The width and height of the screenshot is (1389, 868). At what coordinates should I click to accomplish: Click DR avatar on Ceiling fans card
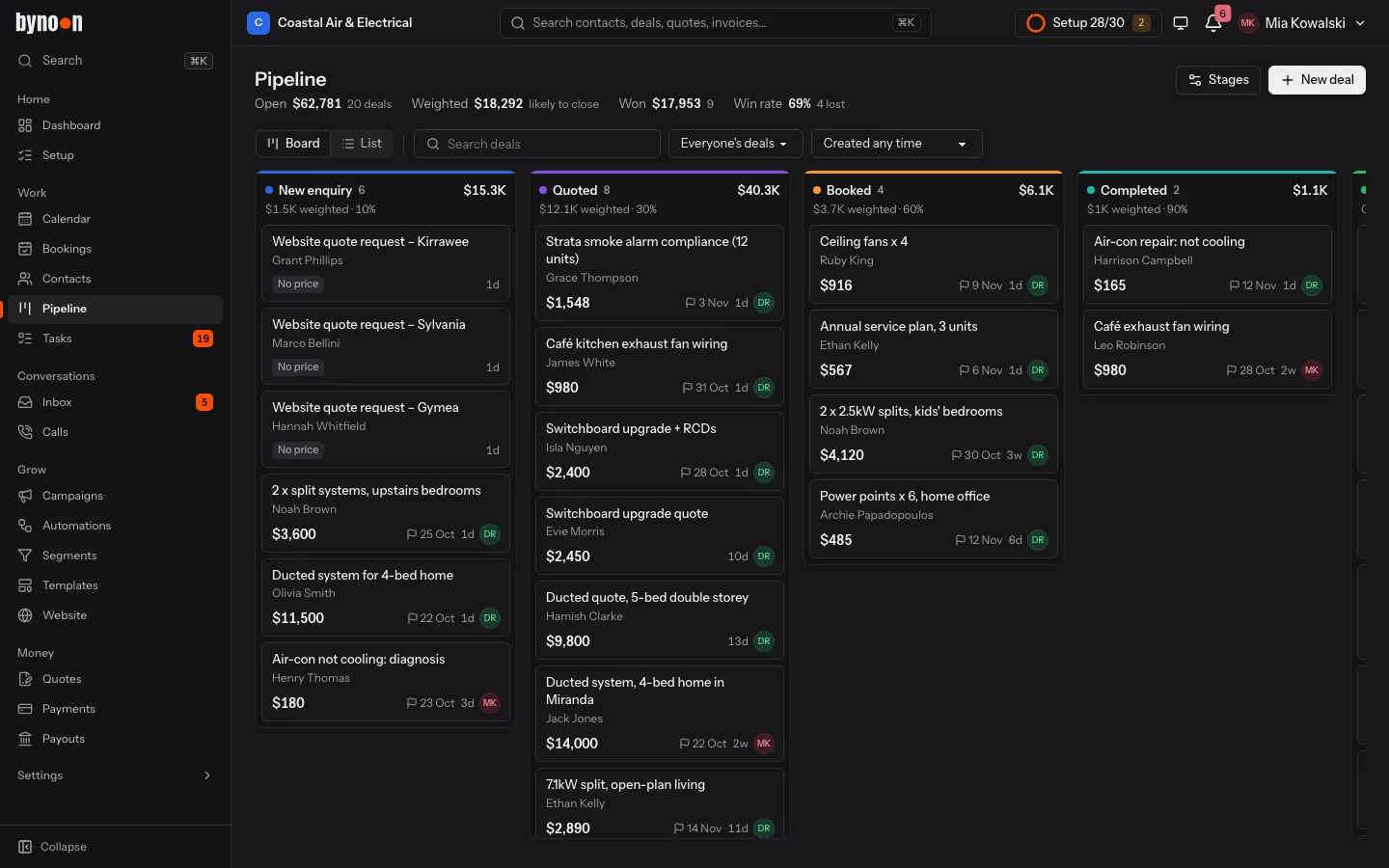click(x=1038, y=285)
